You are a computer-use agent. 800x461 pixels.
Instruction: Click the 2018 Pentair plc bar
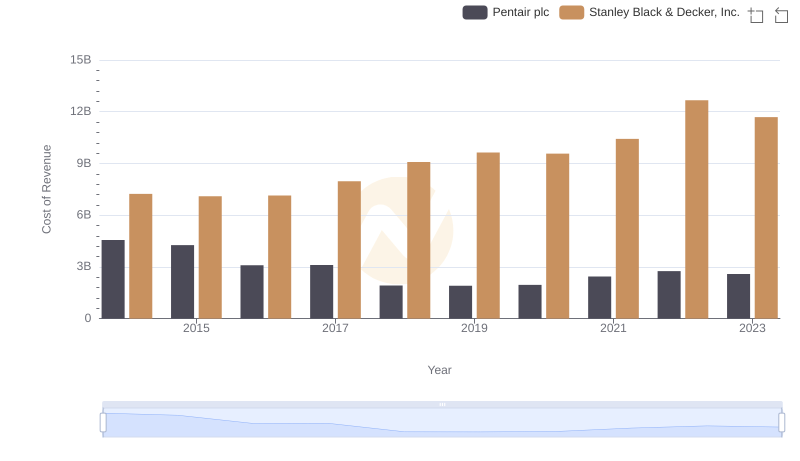tap(391, 302)
